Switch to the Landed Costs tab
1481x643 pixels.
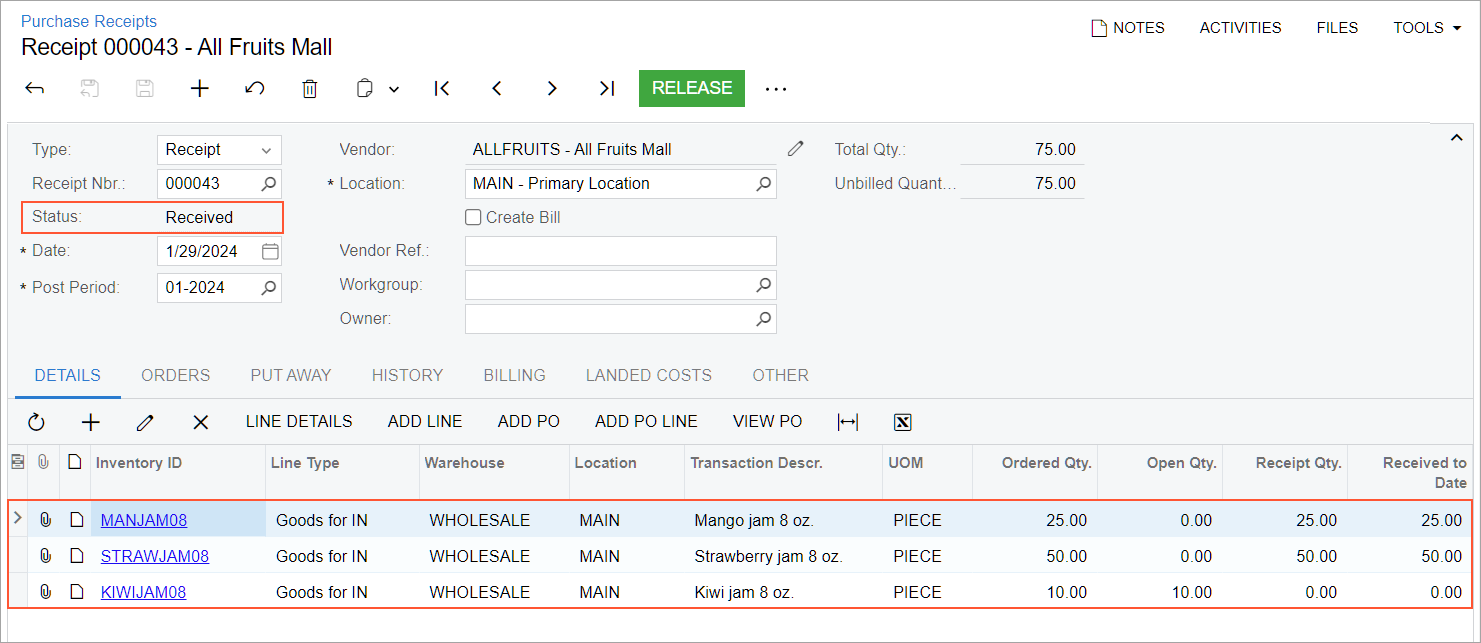(x=648, y=376)
